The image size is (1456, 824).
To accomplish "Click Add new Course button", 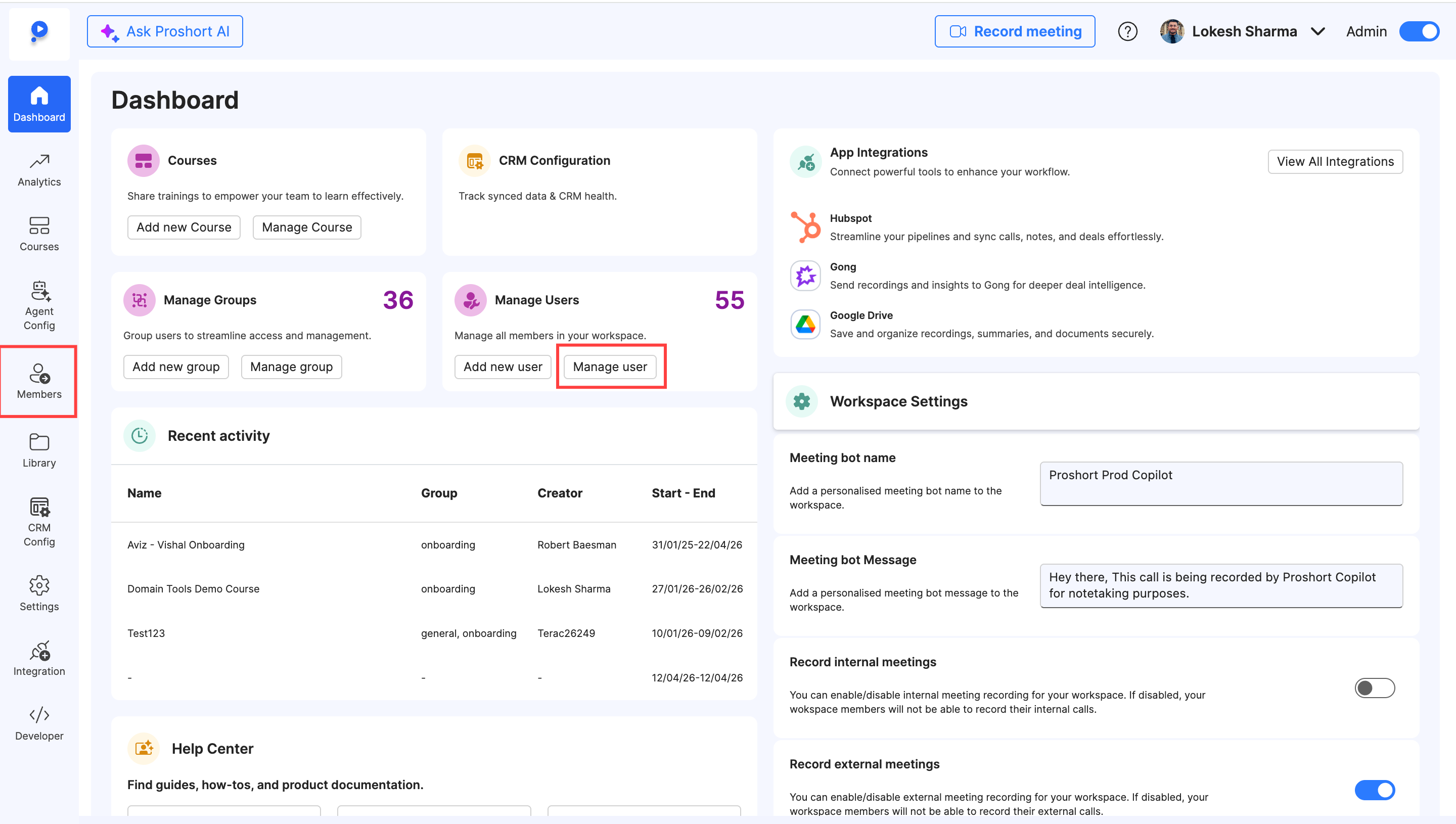I will 184,227.
